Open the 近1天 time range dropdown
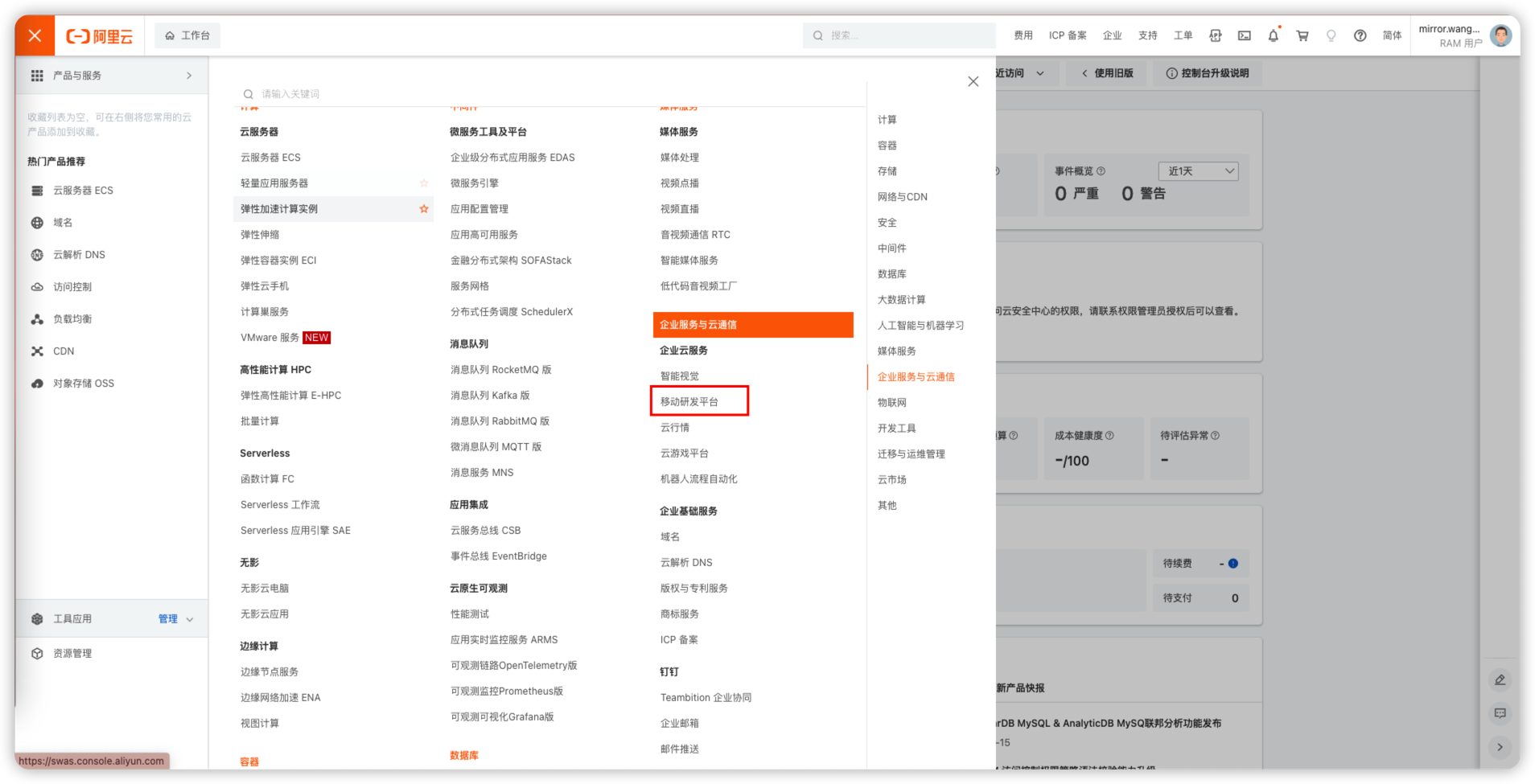Image resolution: width=1535 pixels, height=784 pixels. click(1199, 171)
